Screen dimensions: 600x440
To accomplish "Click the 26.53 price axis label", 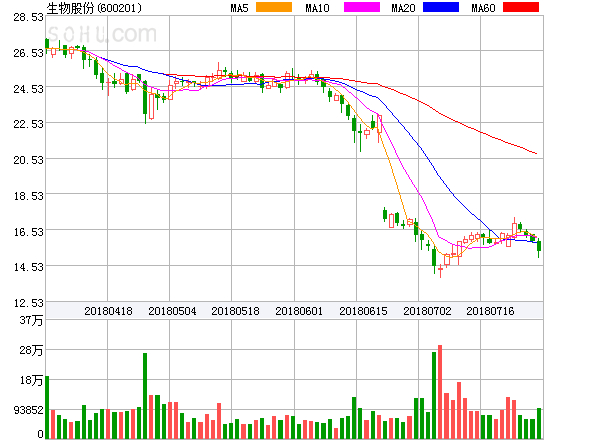I will pos(28,53).
